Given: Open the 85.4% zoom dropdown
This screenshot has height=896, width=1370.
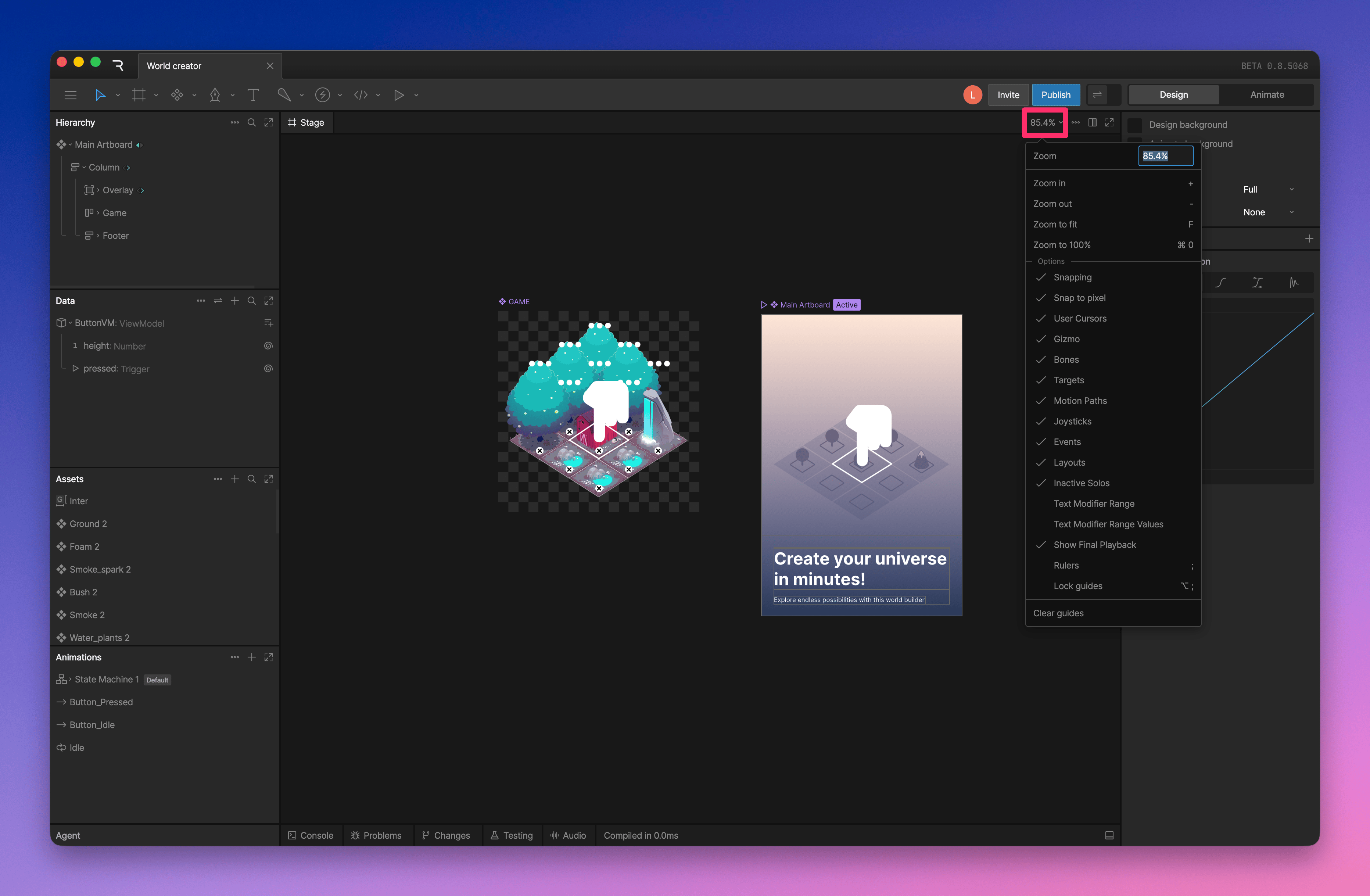Looking at the screenshot, I should (x=1046, y=123).
